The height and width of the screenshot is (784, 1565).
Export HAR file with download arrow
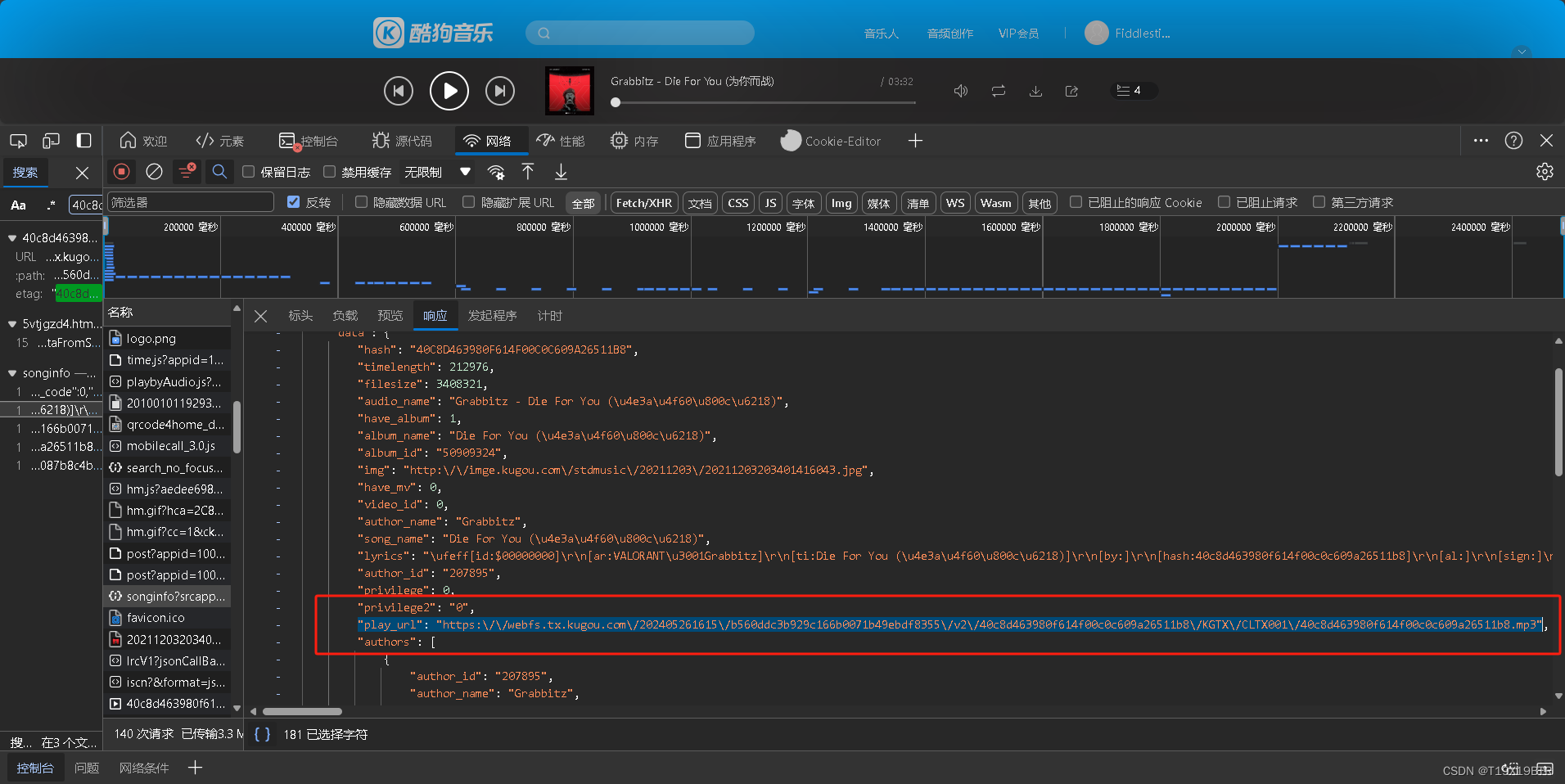(561, 172)
